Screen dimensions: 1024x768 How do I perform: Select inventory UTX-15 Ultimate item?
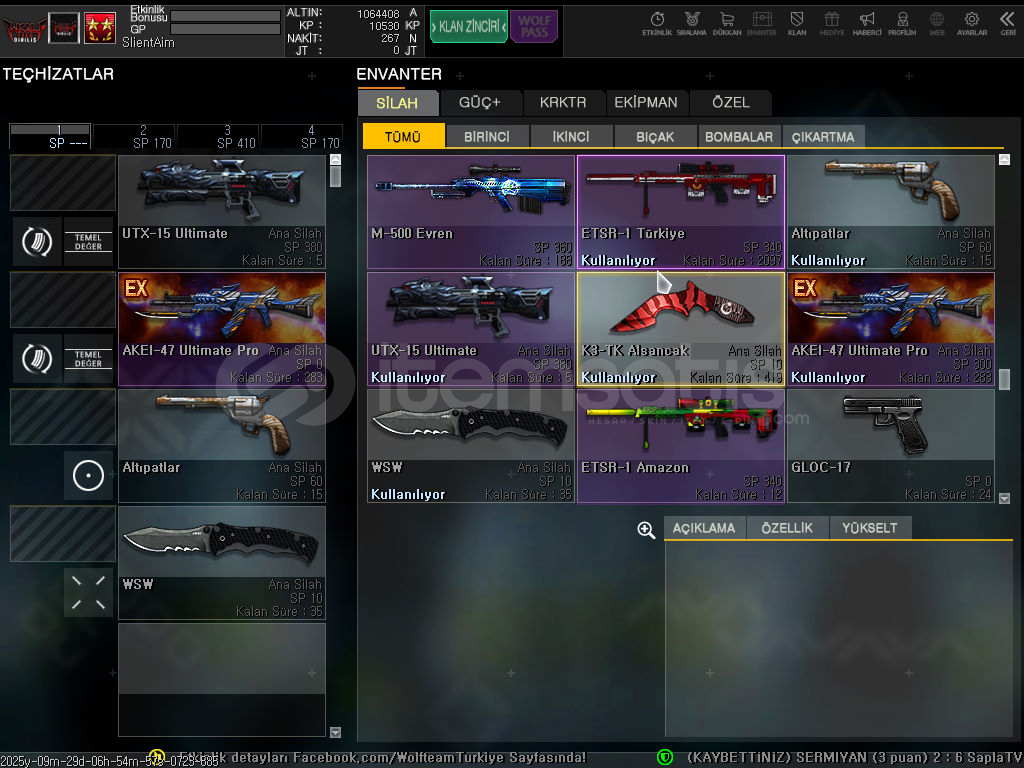pos(471,329)
